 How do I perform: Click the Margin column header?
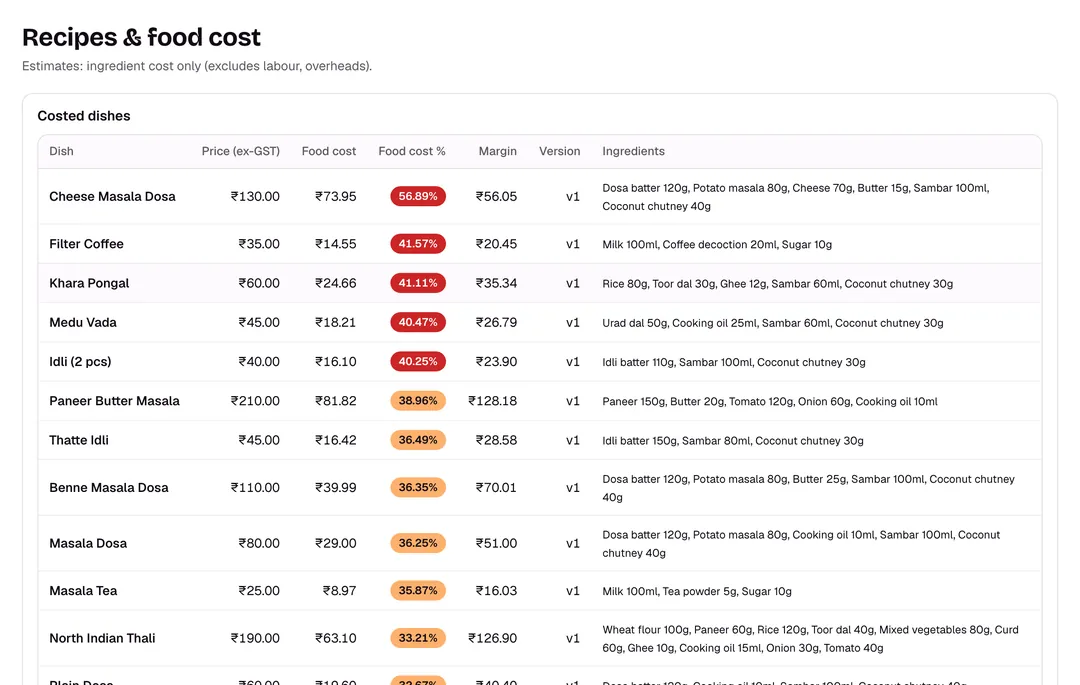tap(497, 151)
